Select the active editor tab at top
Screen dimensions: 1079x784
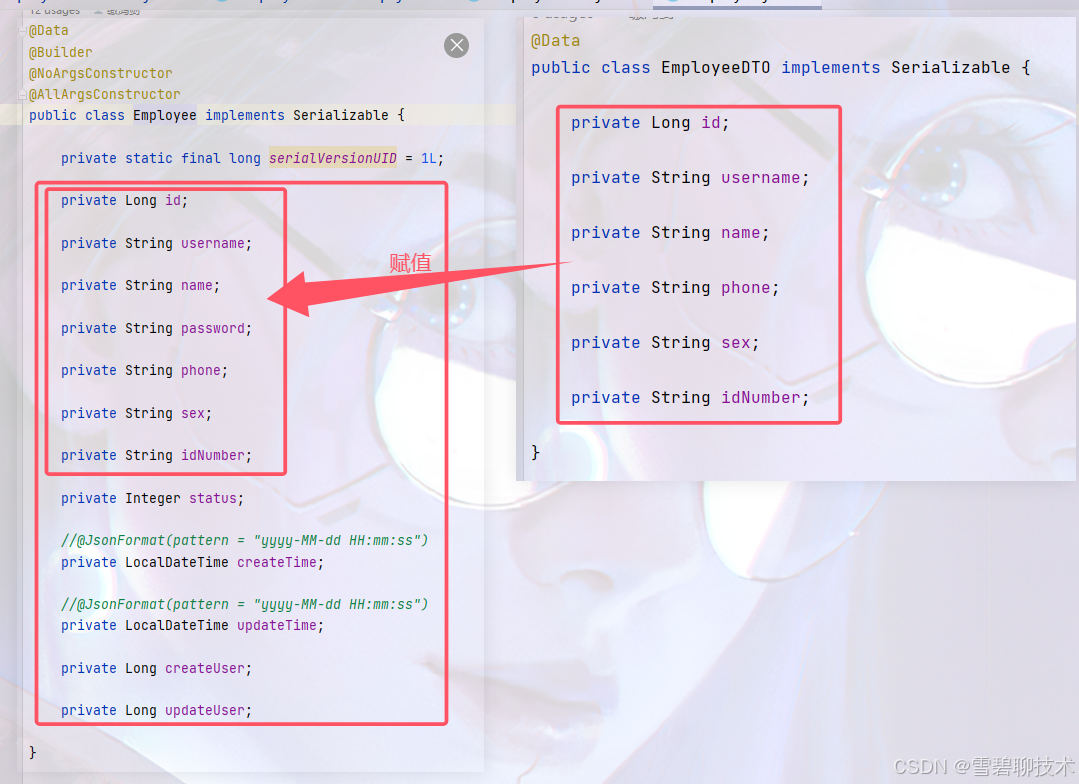tap(737, 5)
